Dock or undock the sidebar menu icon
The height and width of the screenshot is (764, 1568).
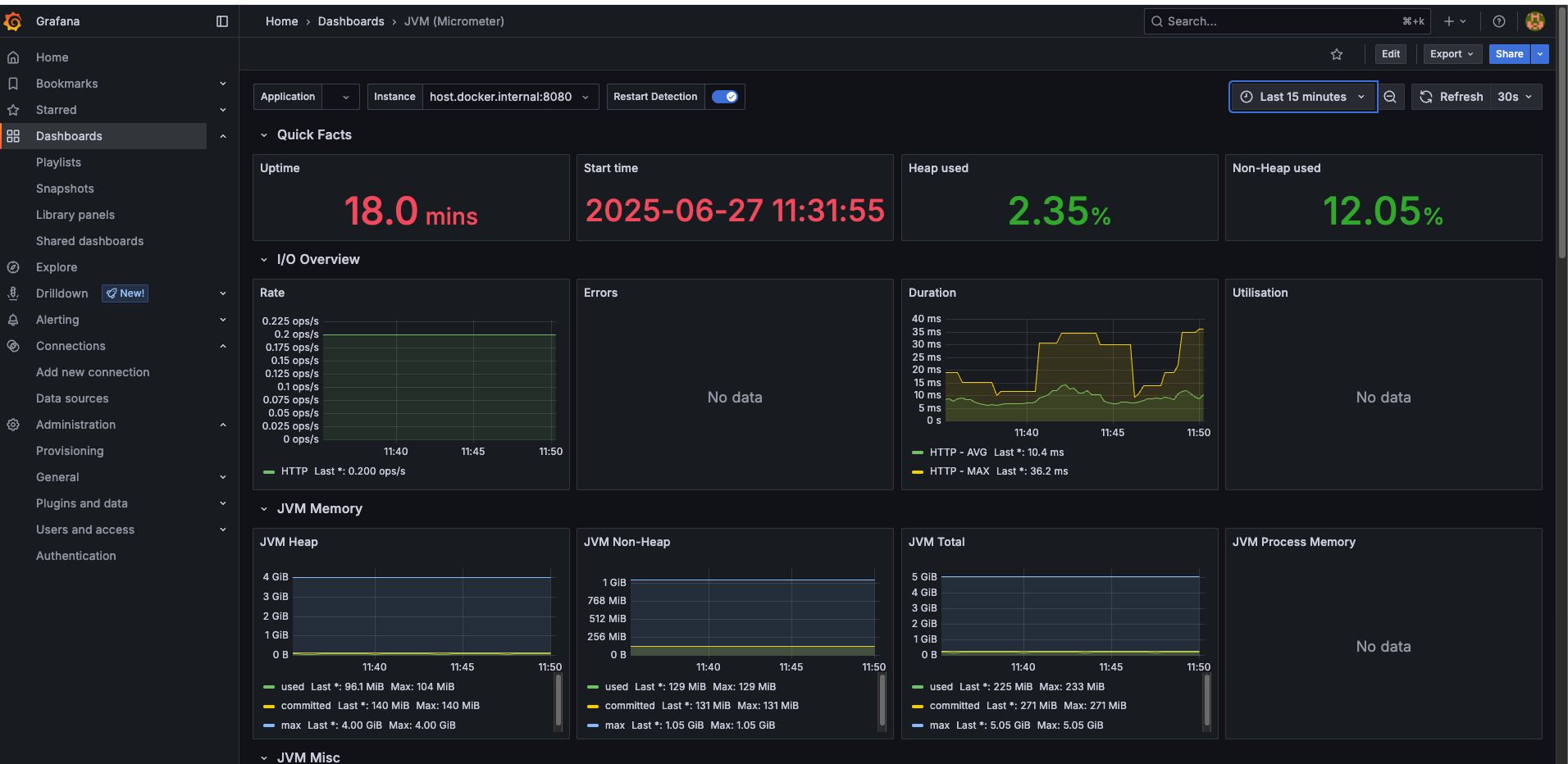[x=222, y=21]
